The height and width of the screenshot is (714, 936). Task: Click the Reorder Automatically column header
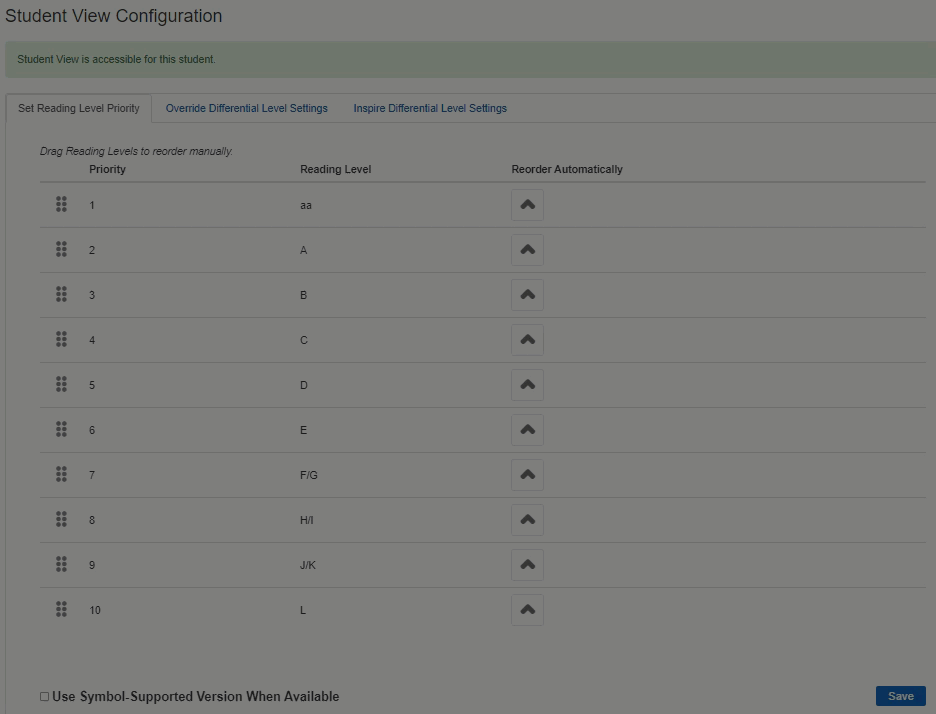(x=566, y=170)
